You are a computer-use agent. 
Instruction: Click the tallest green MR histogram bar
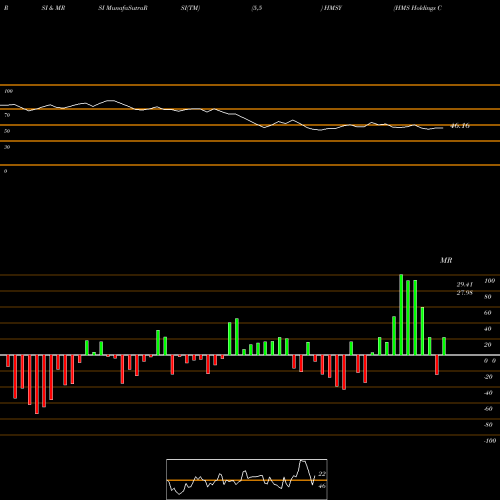pos(401,315)
